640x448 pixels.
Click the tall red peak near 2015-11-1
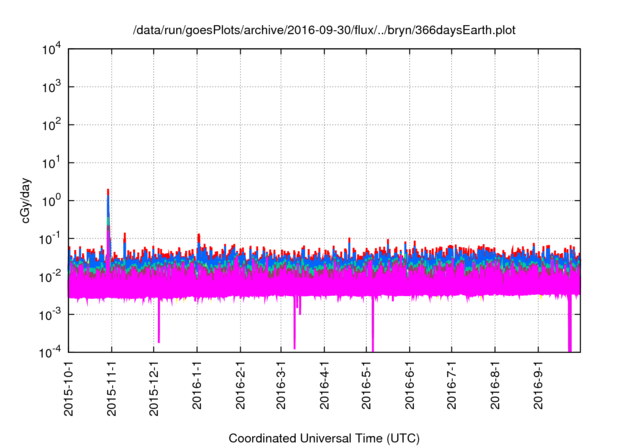tap(108, 192)
